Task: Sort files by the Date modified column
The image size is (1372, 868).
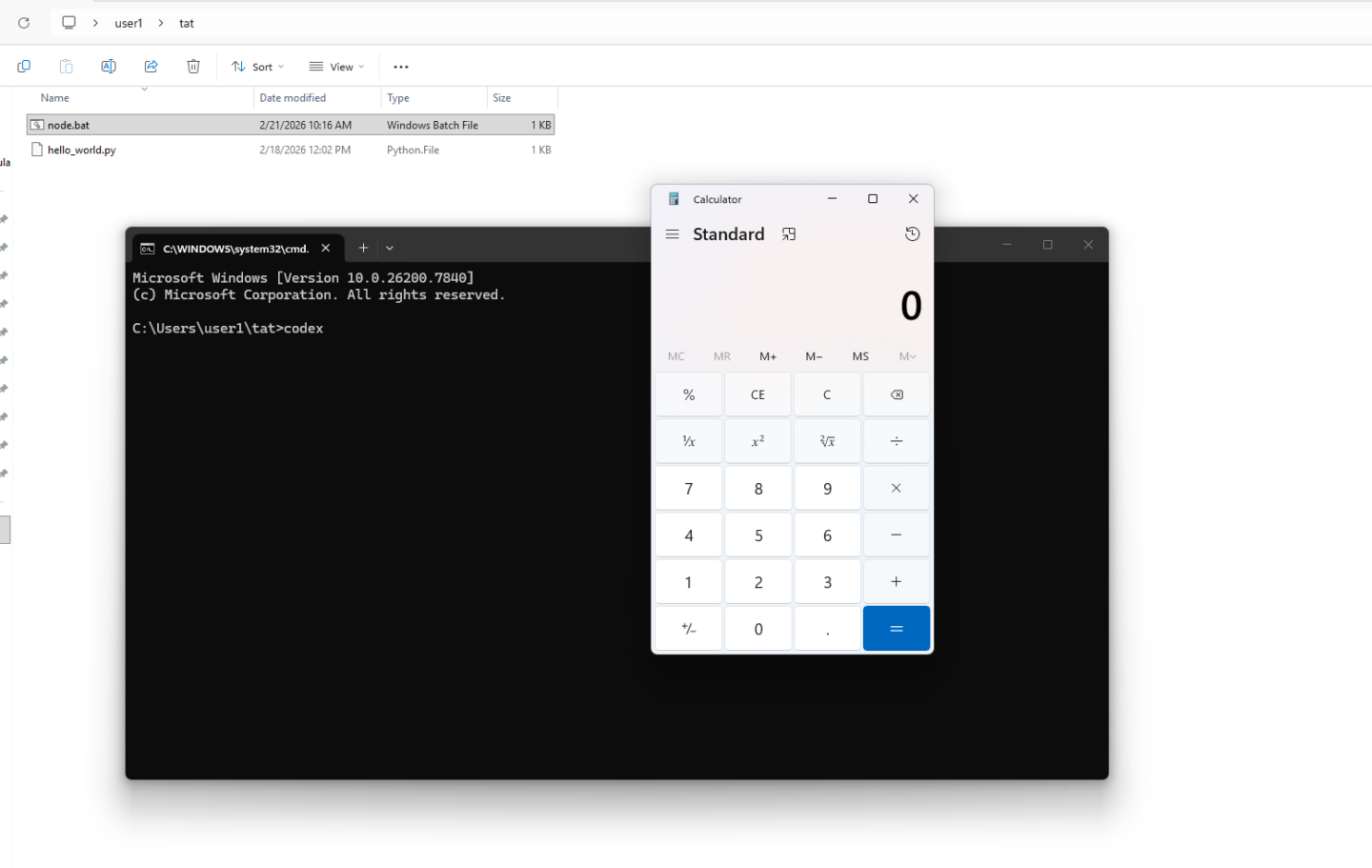Action: [x=293, y=98]
